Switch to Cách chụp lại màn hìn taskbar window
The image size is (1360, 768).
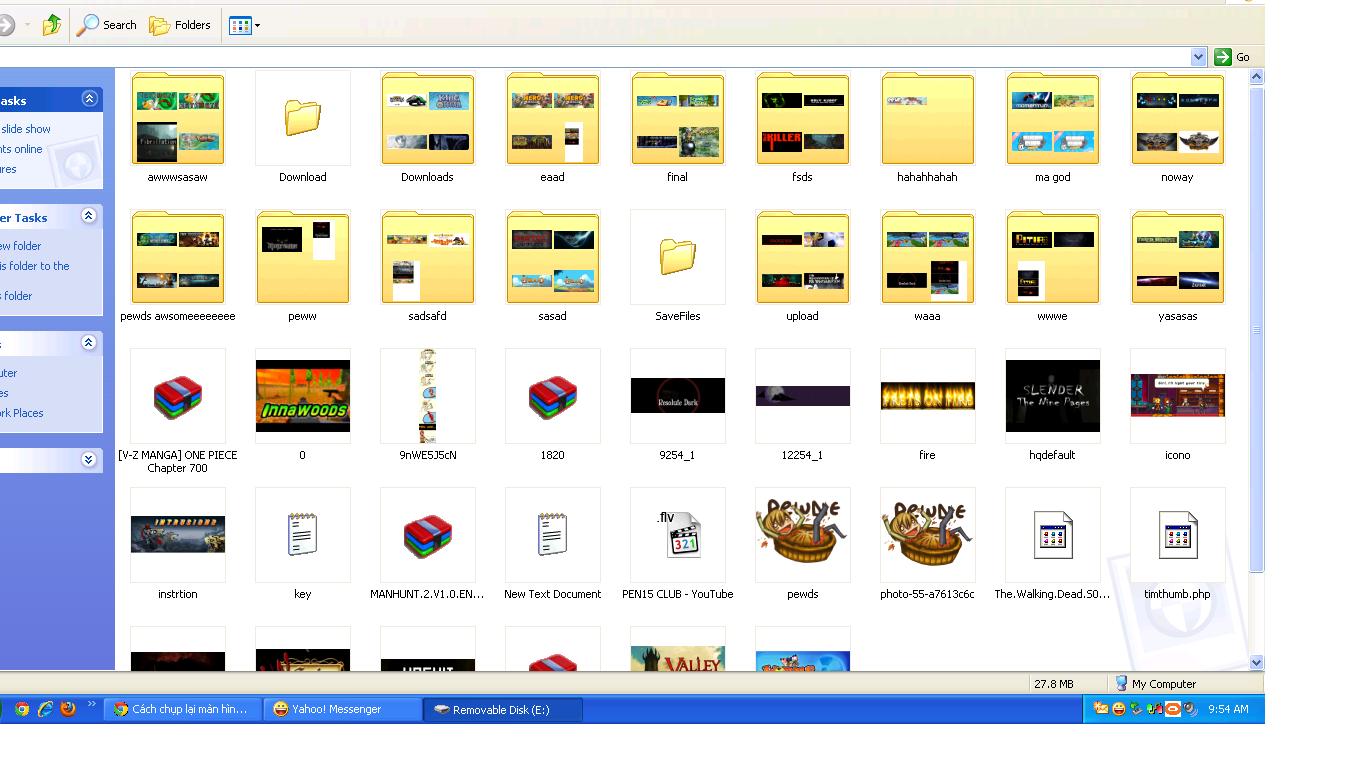(x=183, y=709)
